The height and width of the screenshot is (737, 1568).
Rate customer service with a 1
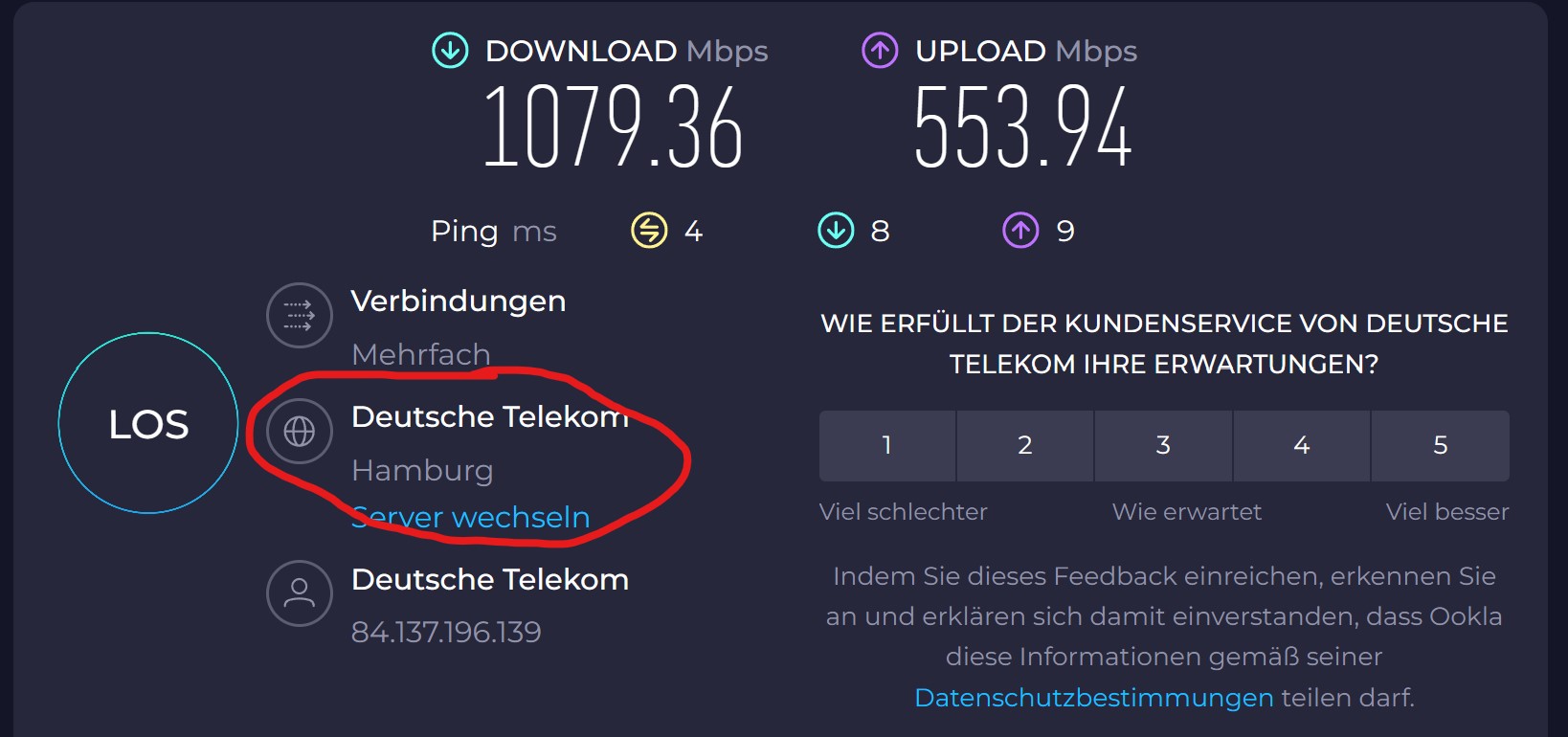(885, 445)
